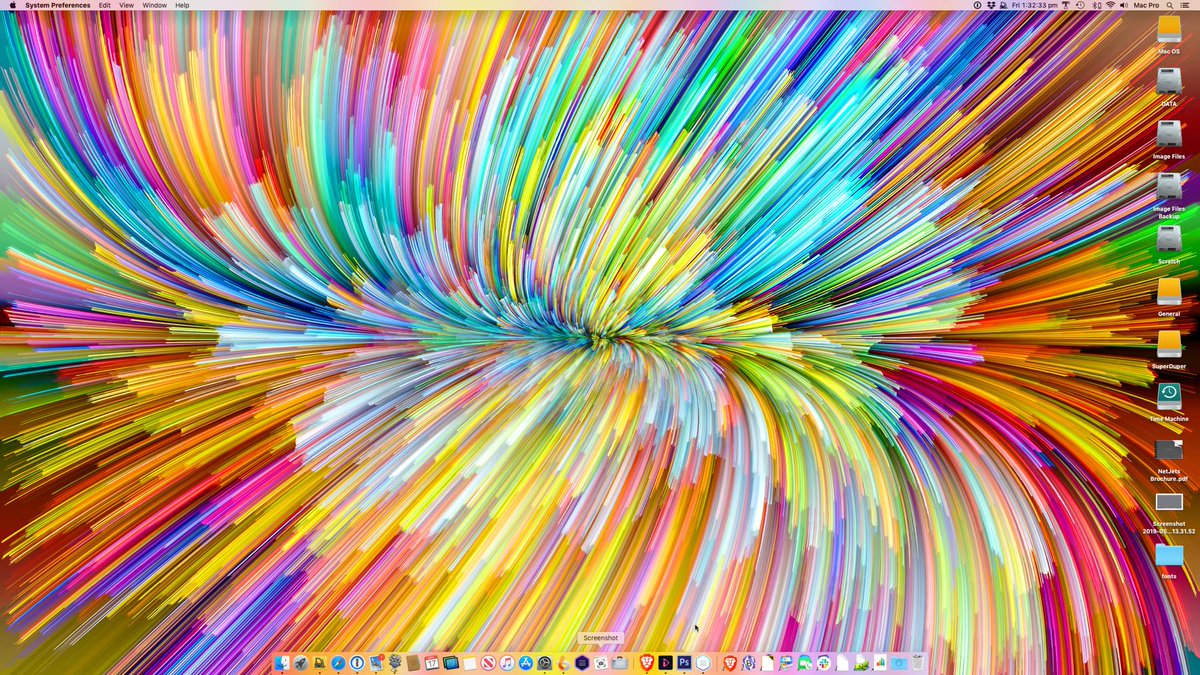
Task: Open Wi-Fi status menu
Action: (x=1110, y=5)
